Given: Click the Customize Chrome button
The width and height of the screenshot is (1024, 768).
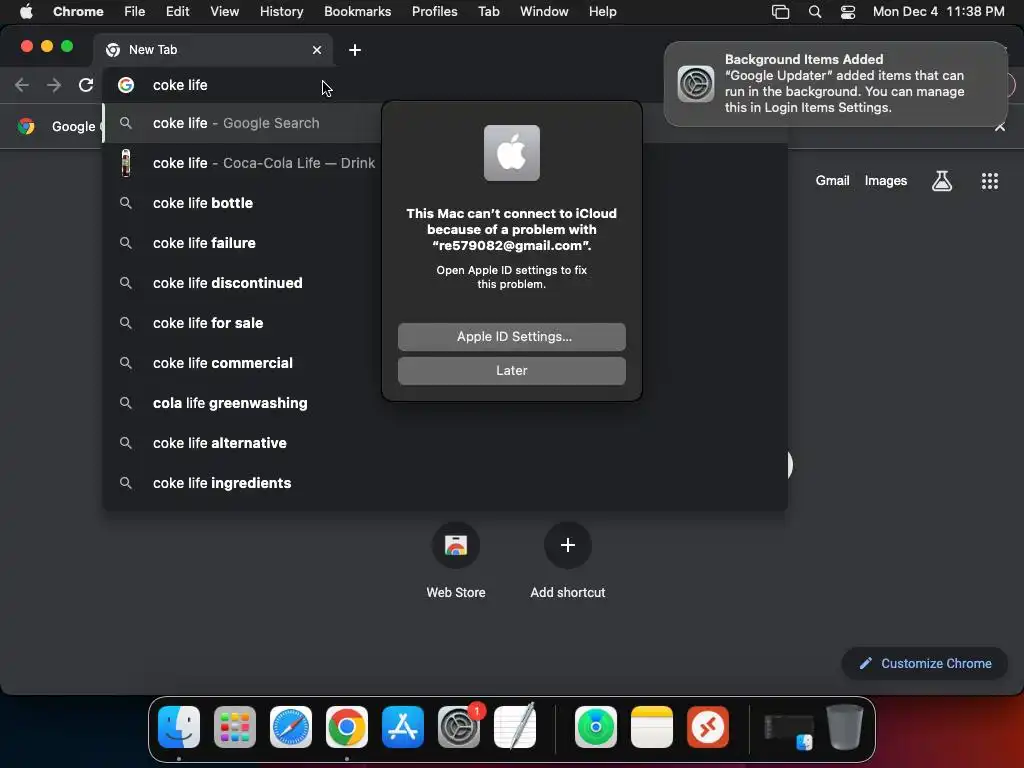Looking at the screenshot, I should point(925,664).
